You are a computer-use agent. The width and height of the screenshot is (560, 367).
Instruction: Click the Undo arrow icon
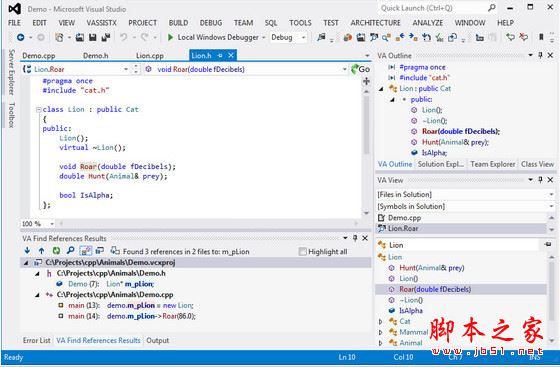coord(124,37)
